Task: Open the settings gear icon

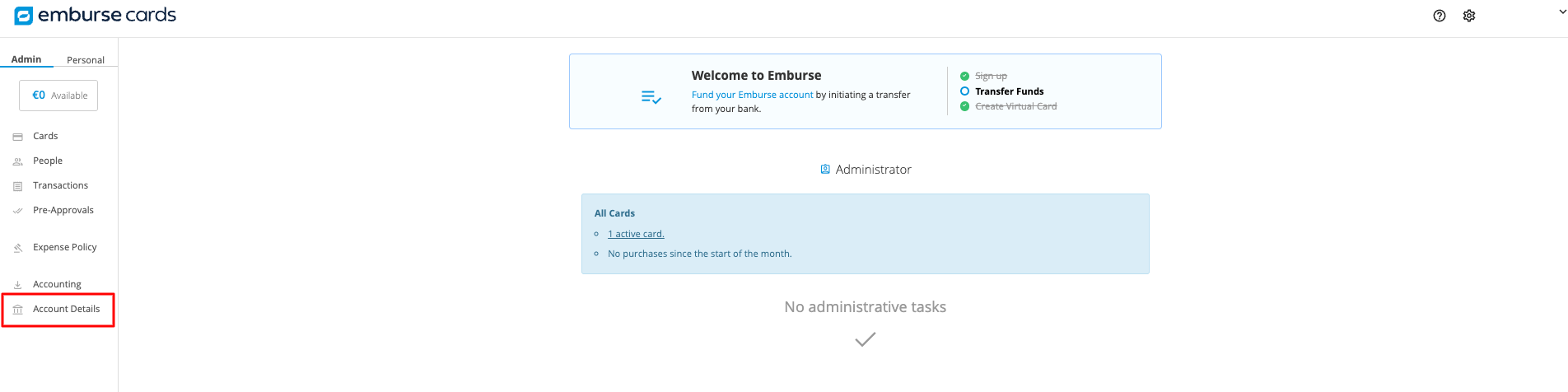Action: (x=1469, y=16)
